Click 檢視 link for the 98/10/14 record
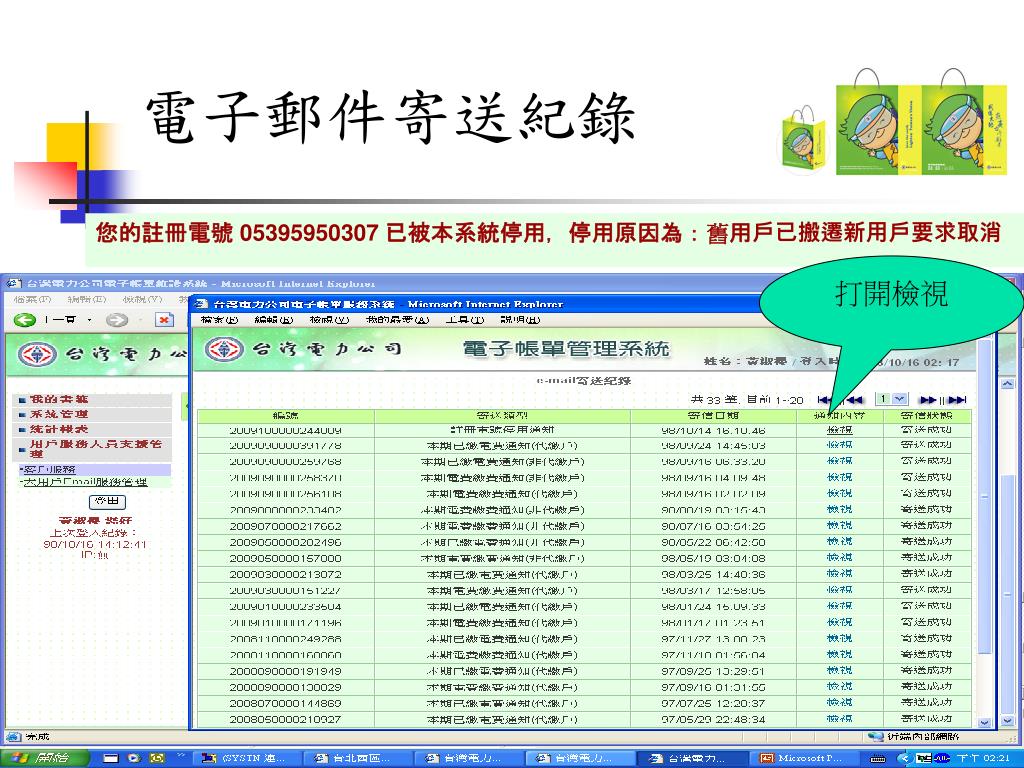The image size is (1024, 768). click(839, 430)
